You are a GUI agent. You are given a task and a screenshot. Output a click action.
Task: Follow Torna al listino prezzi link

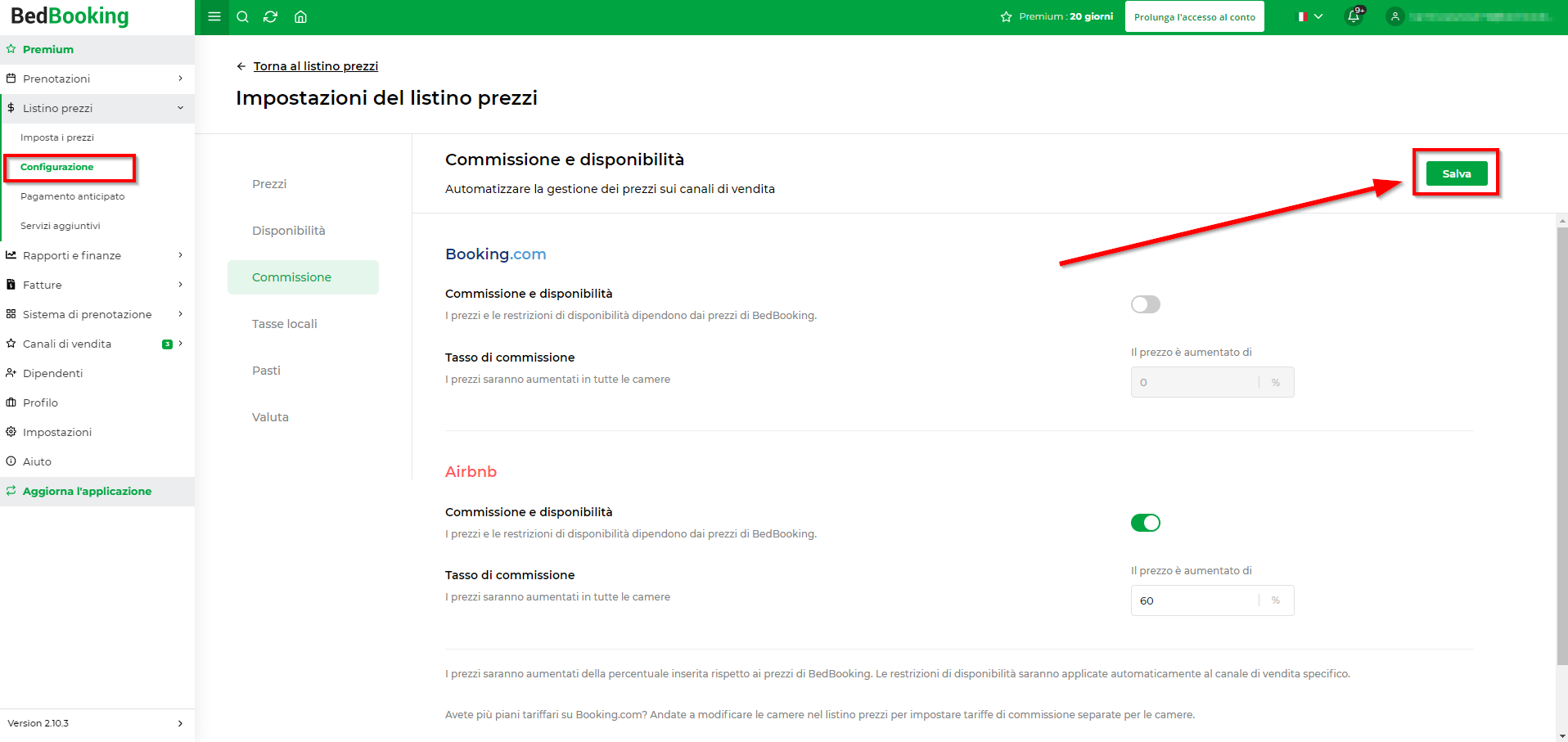[x=316, y=66]
